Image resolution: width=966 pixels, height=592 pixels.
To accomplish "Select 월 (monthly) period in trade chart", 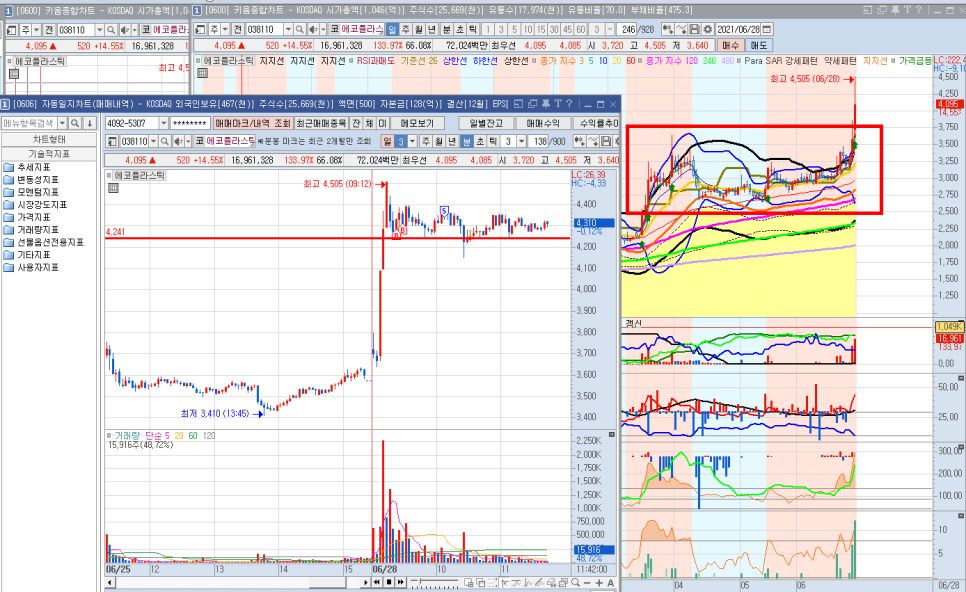I will tap(439, 141).
